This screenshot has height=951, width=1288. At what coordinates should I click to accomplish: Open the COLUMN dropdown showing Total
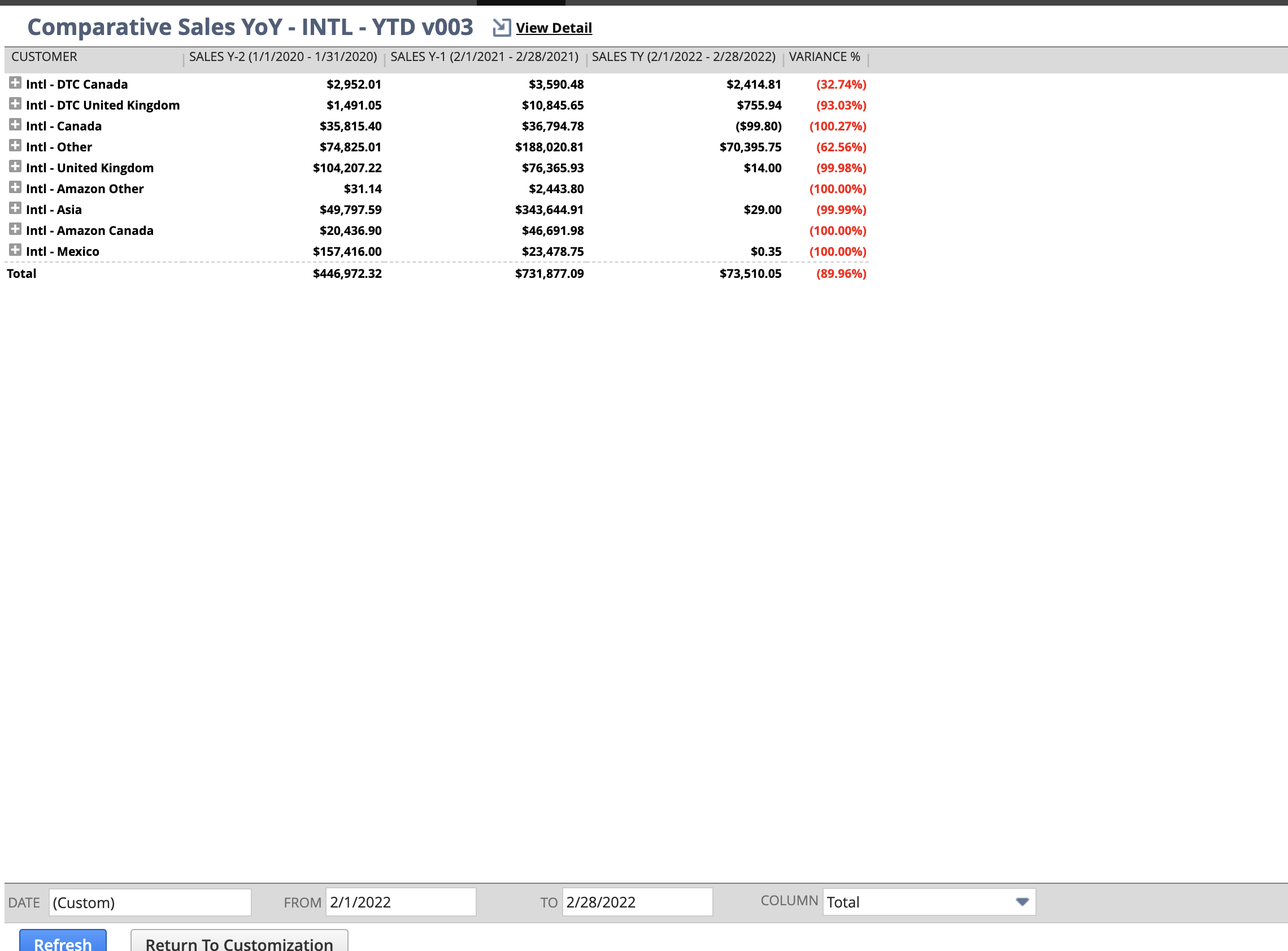pyautogui.click(x=929, y=902)
